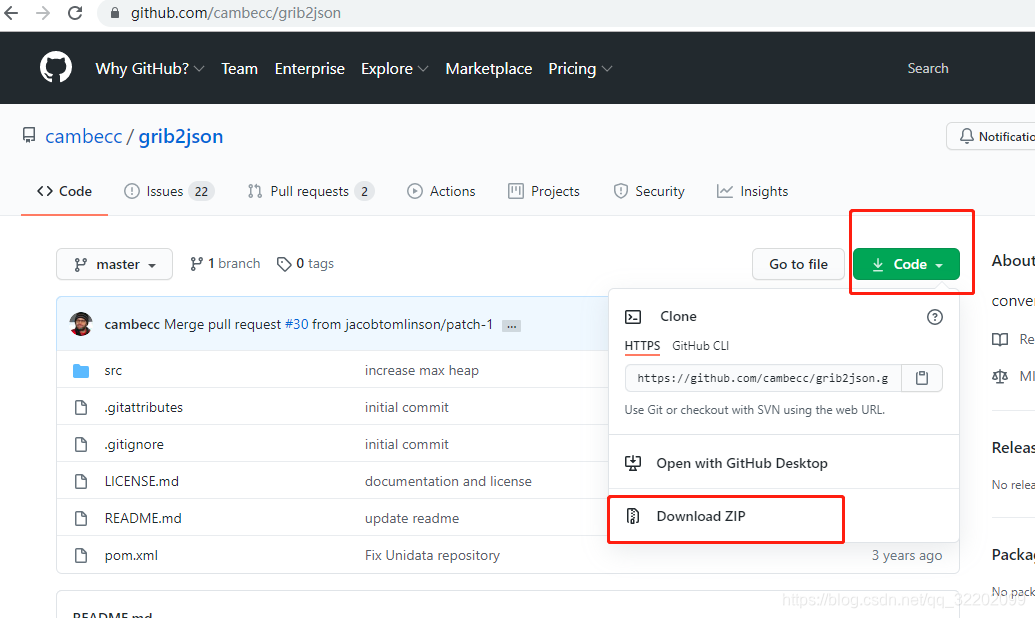1035x618 pixels.
Task: Click the Go to file button
Action: click(798, 264)
